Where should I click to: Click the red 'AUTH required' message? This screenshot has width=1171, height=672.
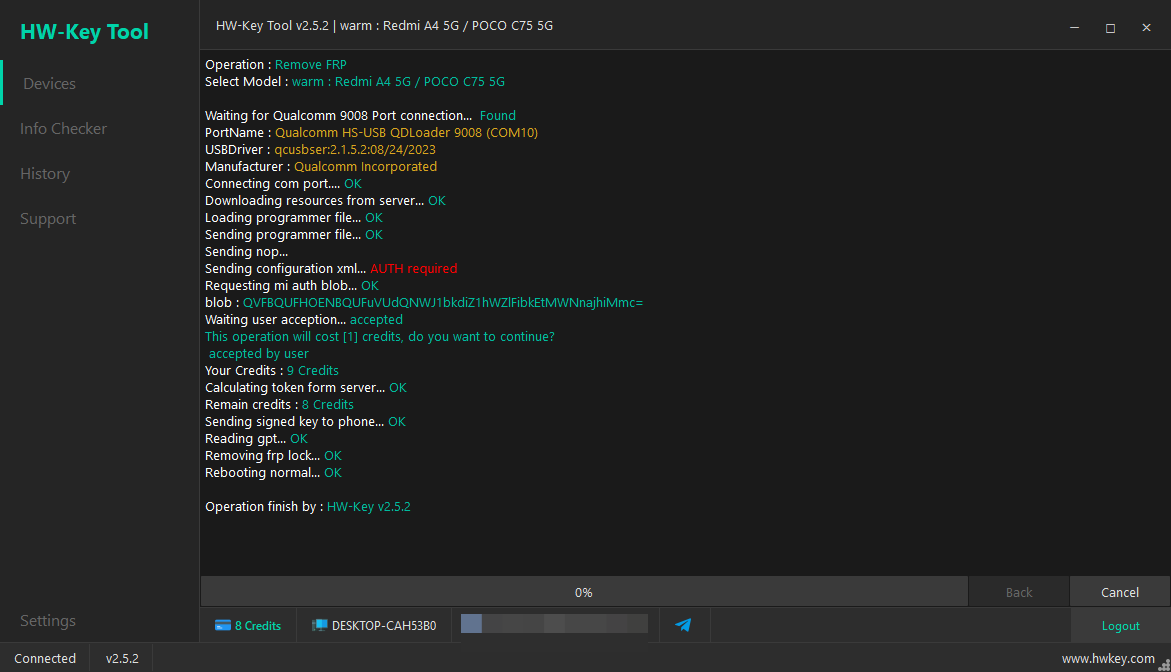pyautogui.click(x=414, y=269)
